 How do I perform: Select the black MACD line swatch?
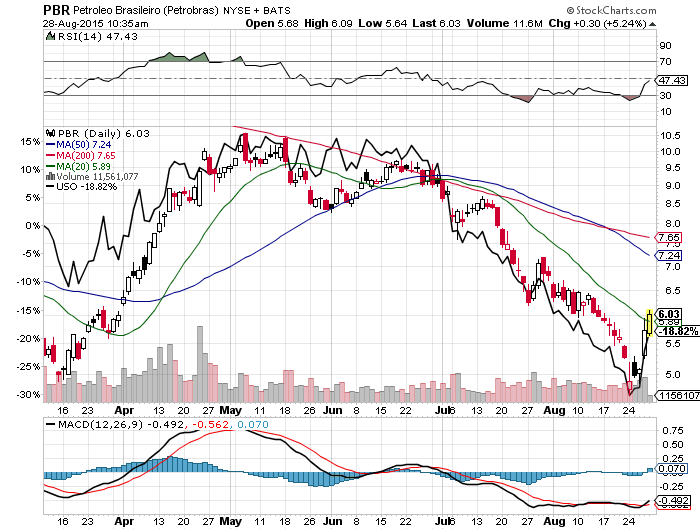(50, 424)
